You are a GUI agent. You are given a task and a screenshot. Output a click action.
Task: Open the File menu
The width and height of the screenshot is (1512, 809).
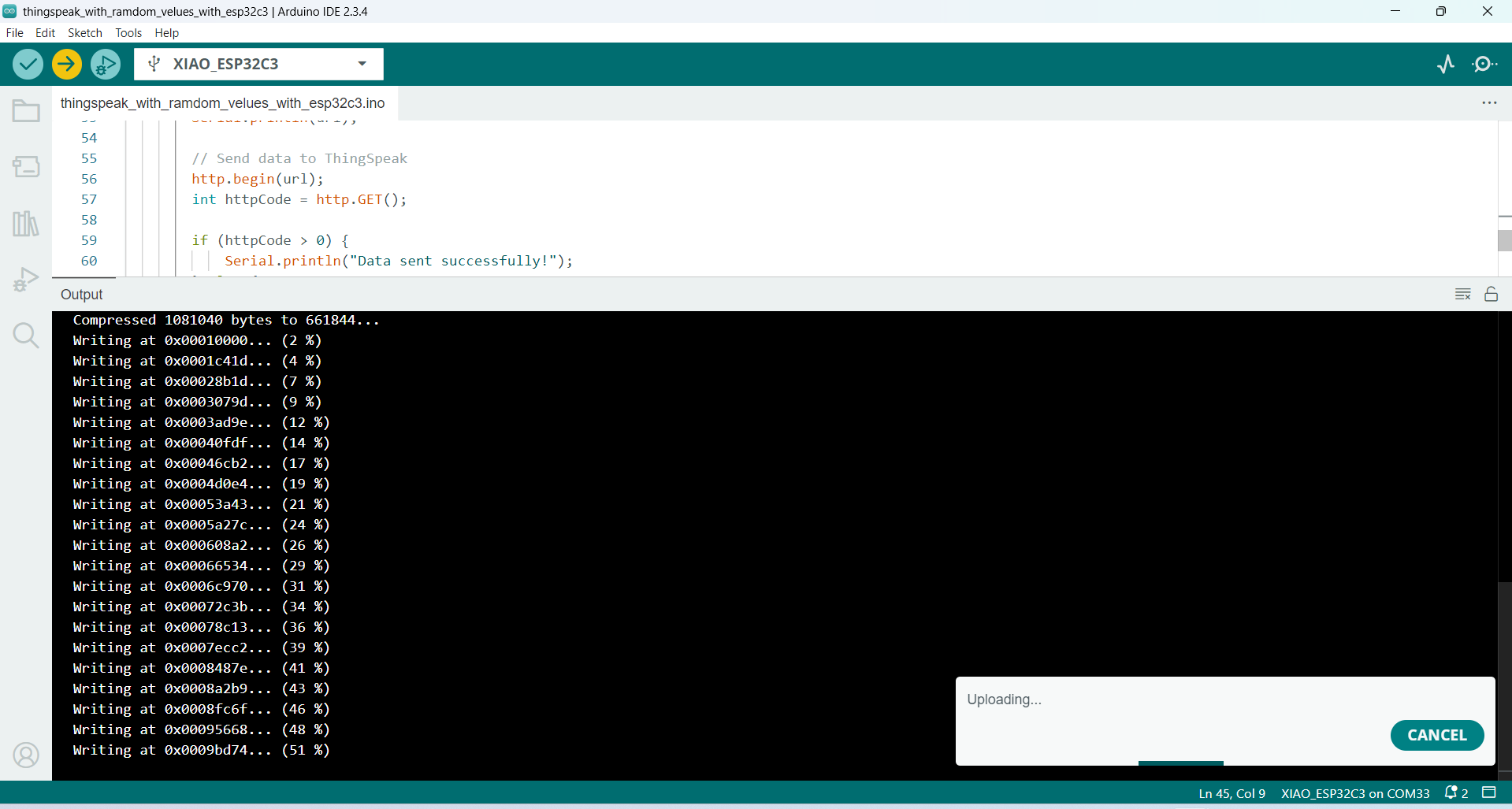click(x=15, y=33)
